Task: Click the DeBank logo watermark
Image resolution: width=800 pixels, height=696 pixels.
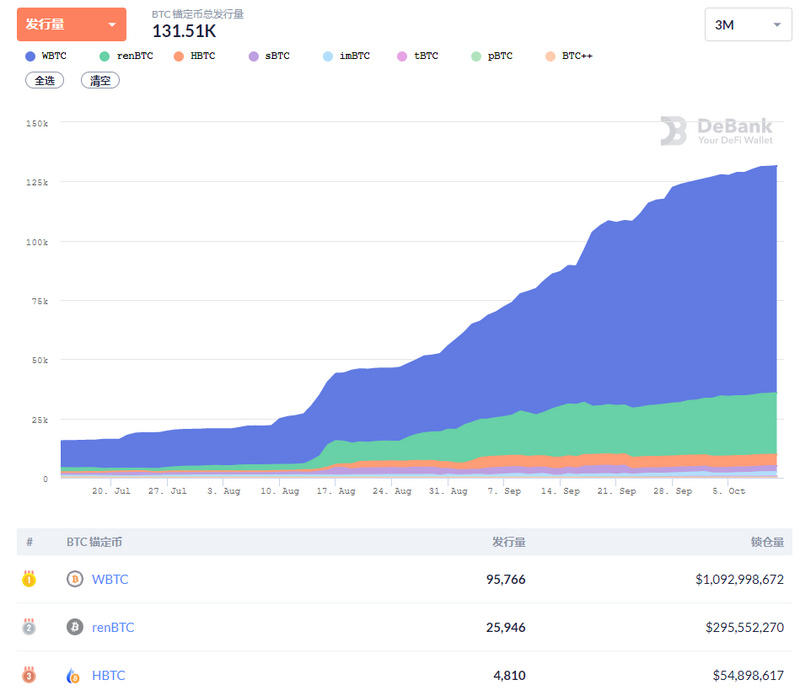Action: 718,130
